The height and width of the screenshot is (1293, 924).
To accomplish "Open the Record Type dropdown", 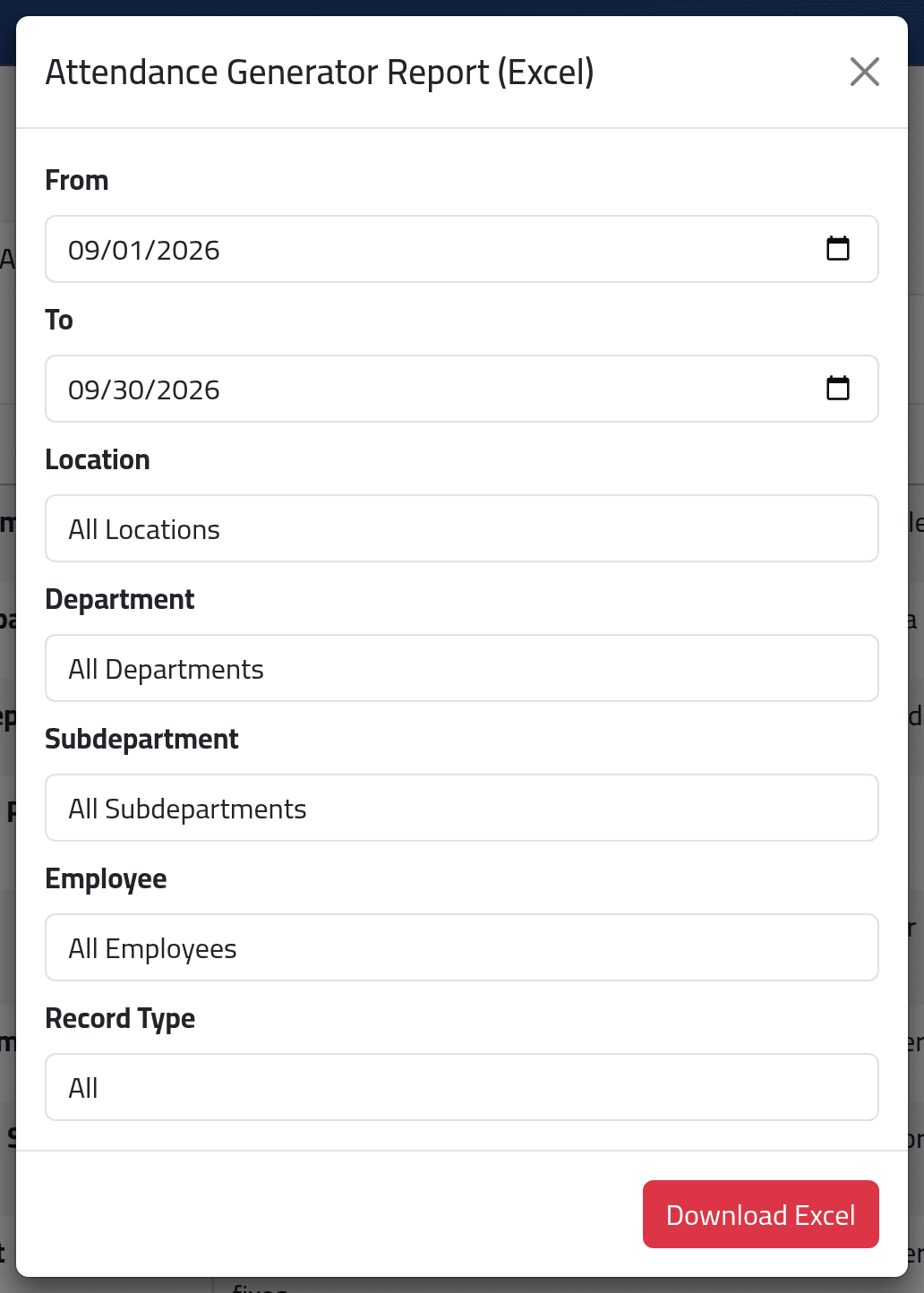I will pyautogui.click(x=462, y=1087).
